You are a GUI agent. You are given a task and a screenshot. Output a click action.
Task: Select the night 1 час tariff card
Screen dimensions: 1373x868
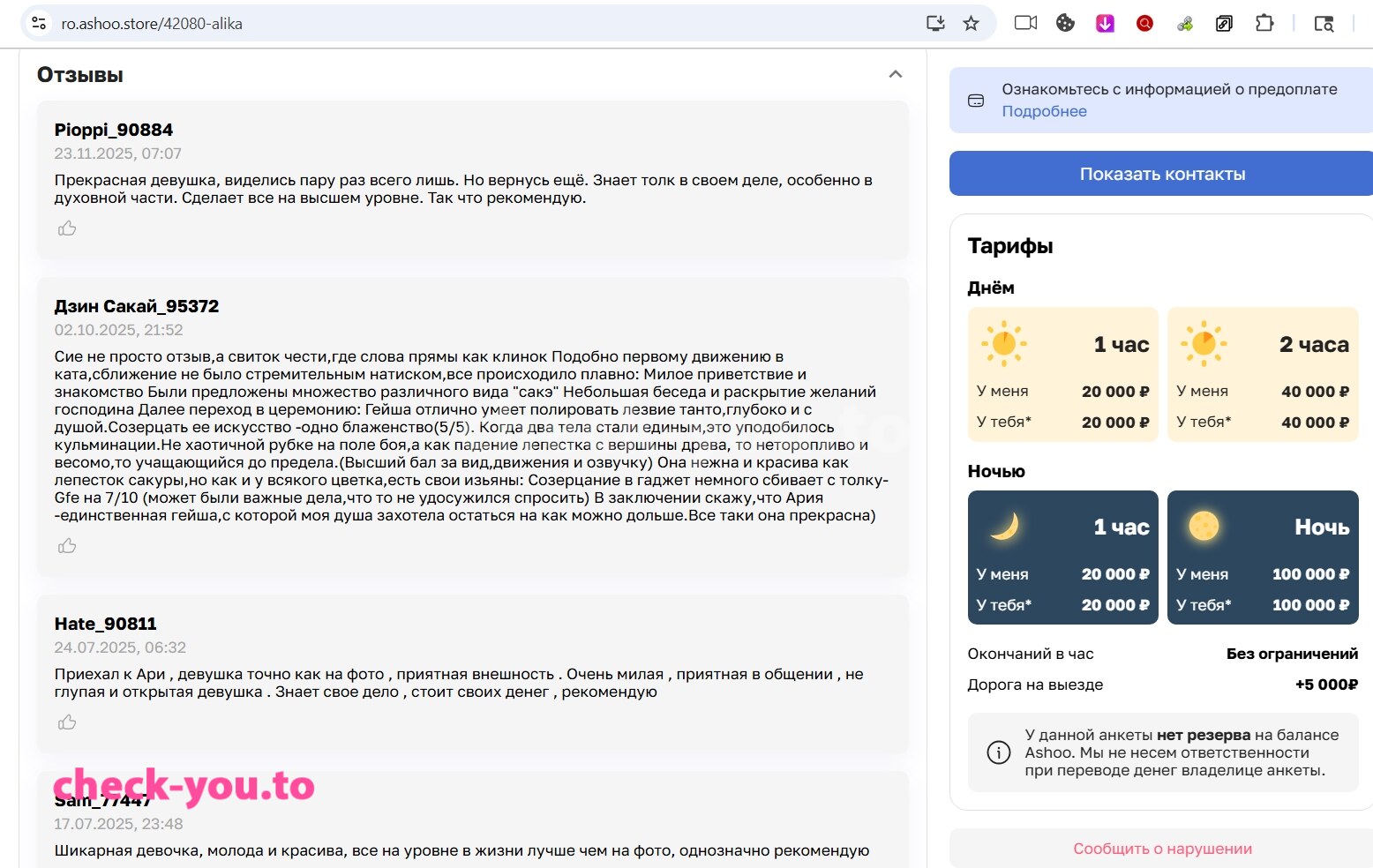(1062, 557)
